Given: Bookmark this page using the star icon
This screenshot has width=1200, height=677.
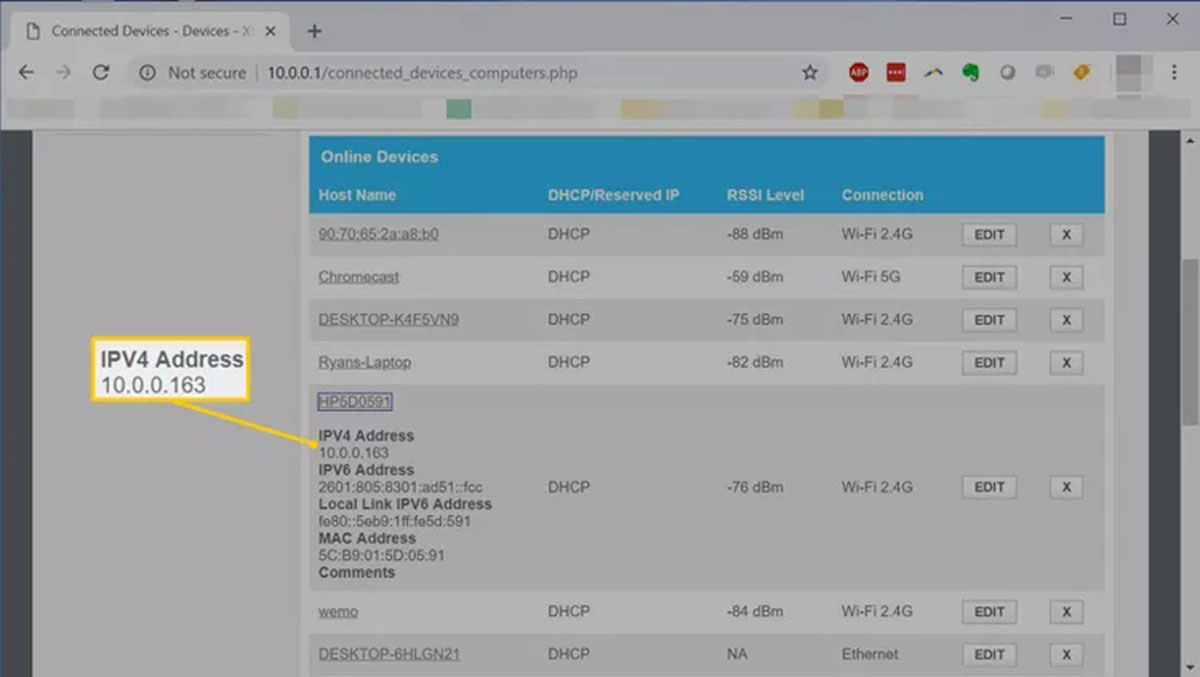Looking at the screenshot, I should click(810, 72).
